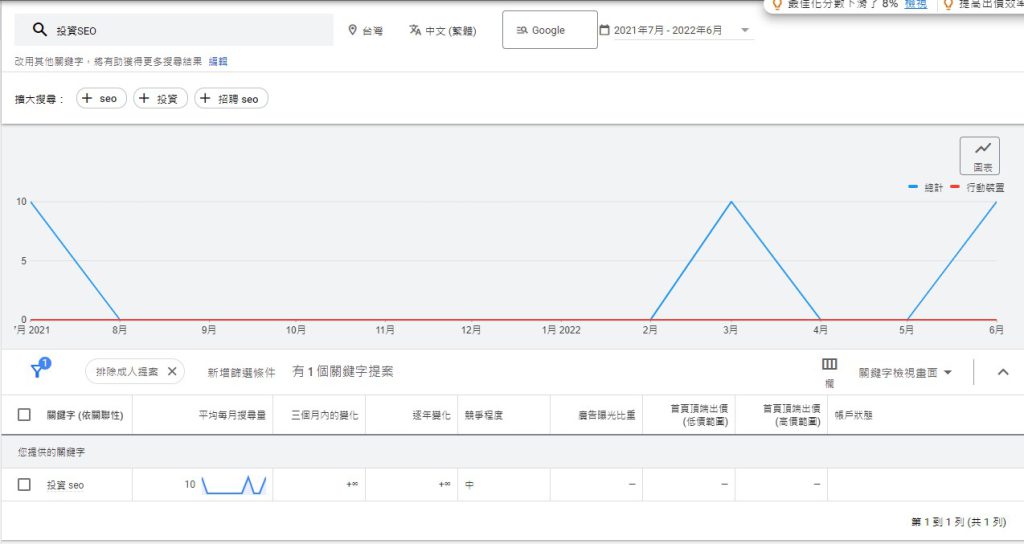Click the translate language icon
Viewport: 1024px width, 544px height.
(x=415, y=30)
